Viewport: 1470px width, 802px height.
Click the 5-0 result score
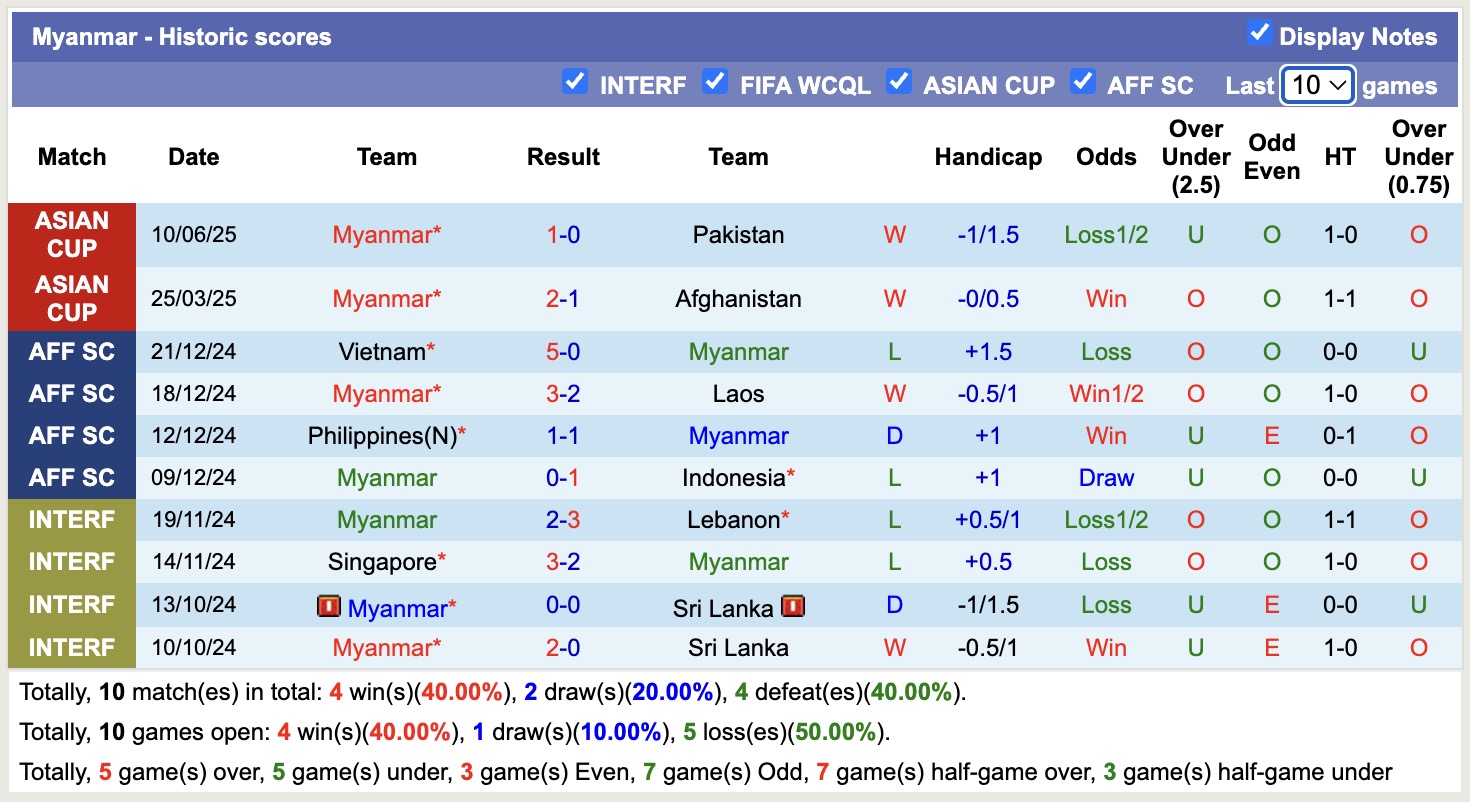point(563,352)
